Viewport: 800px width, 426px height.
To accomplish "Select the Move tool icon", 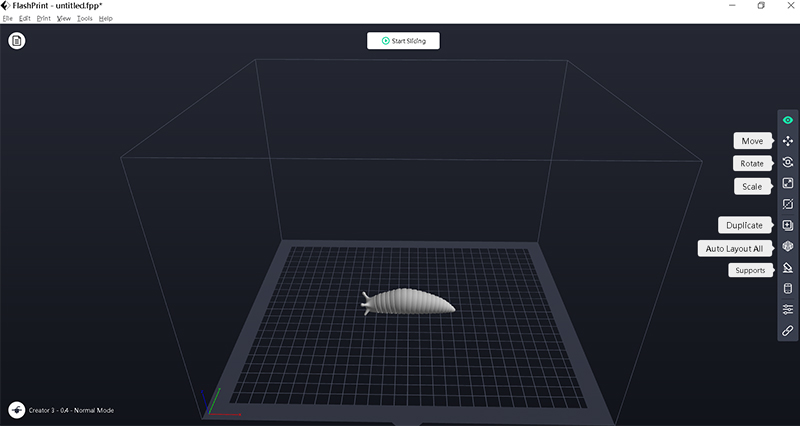I will point(788,141).
